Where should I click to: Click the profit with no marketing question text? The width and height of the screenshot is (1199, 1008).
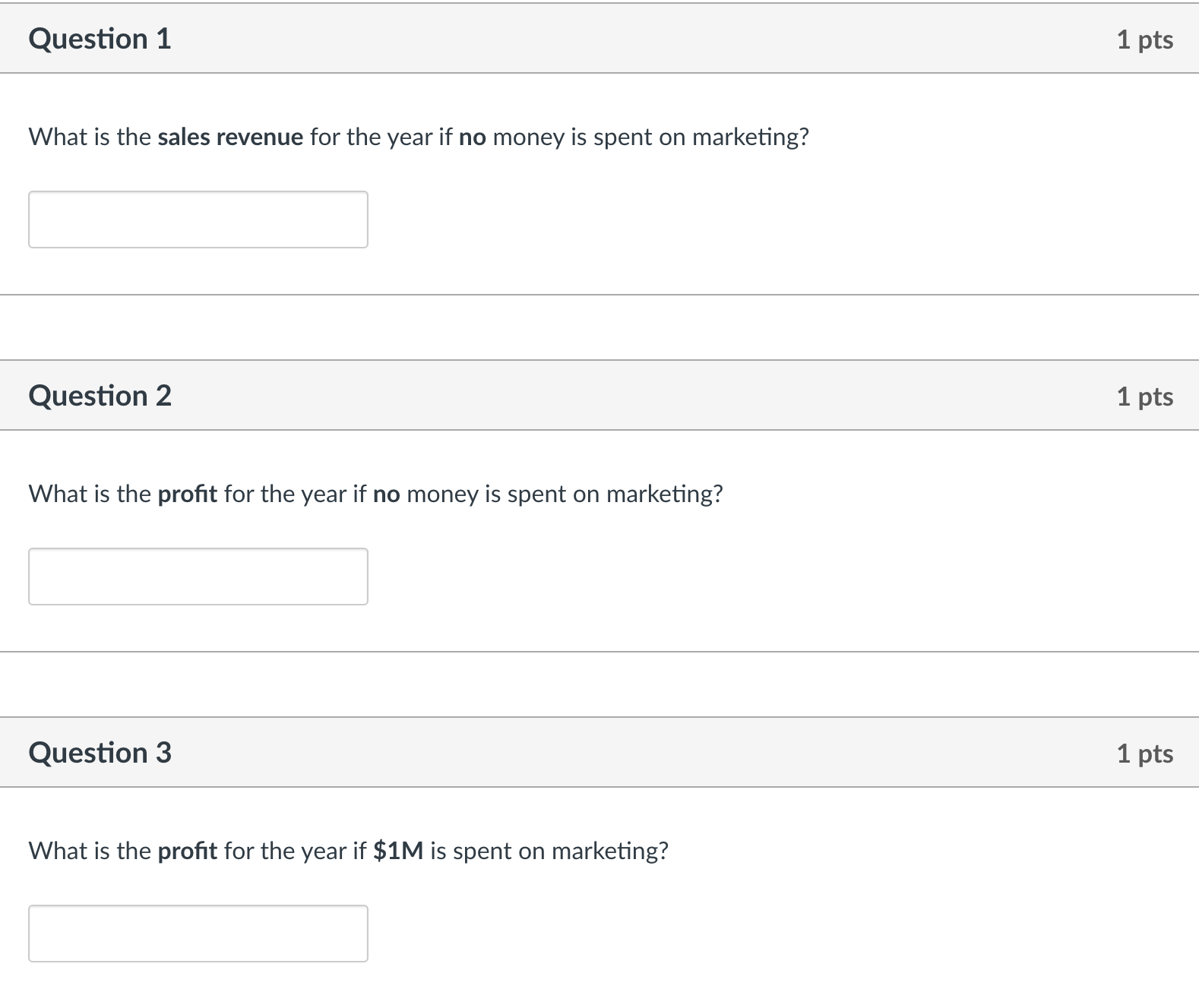[376, 494]
